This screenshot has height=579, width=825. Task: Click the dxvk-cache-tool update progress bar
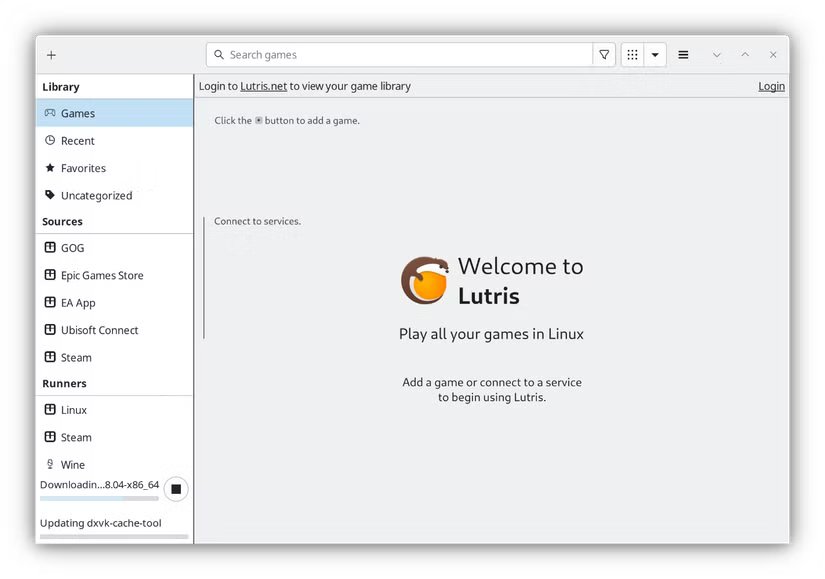pyautogui.click(x=114, y=536)
